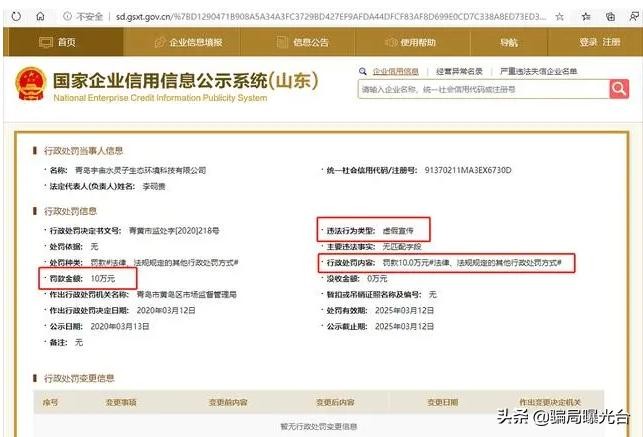Click the 不安全 security warning icon
The image size is (643, 437).
(x=66, y=17)
